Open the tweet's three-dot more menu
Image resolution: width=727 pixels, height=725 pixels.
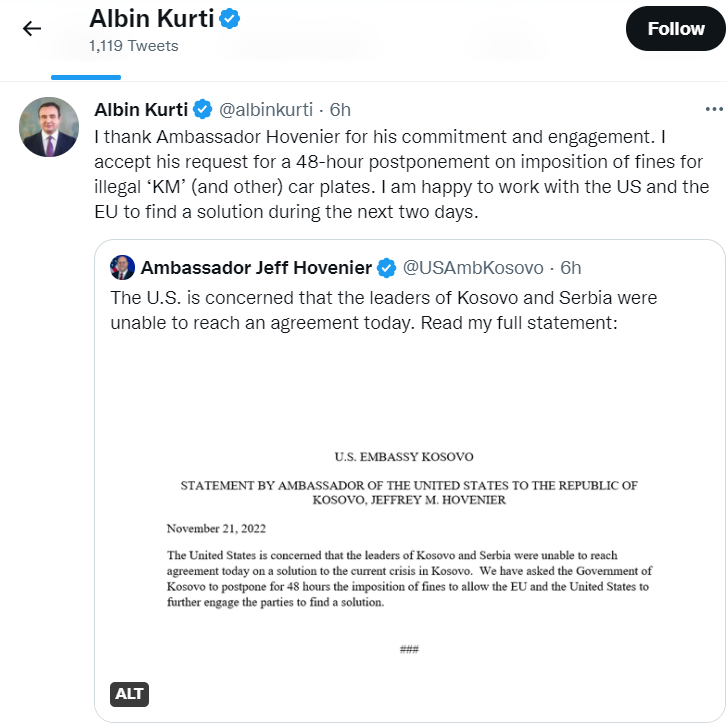point(713,109)
